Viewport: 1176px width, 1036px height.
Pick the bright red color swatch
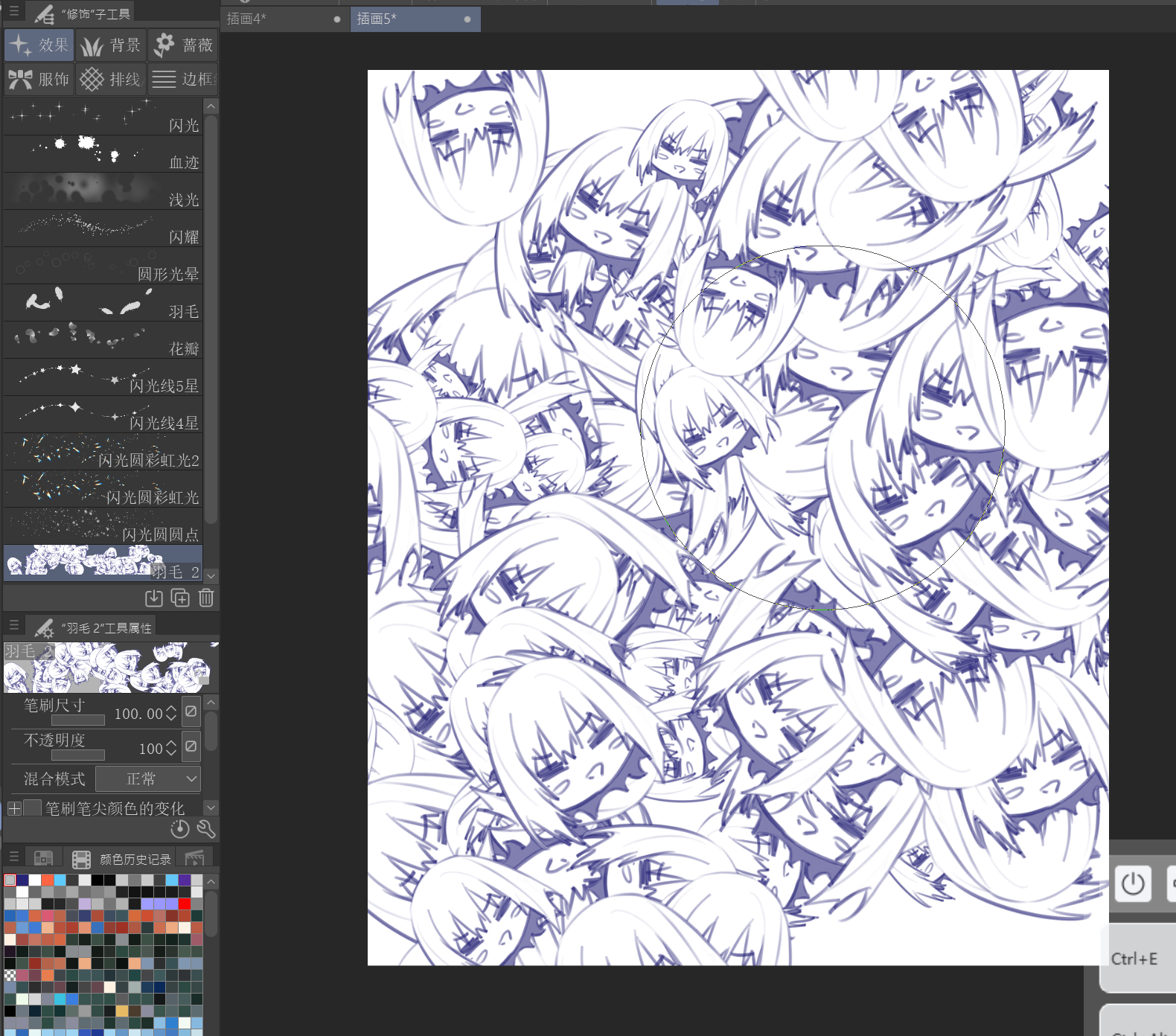(x=184, y=904)
